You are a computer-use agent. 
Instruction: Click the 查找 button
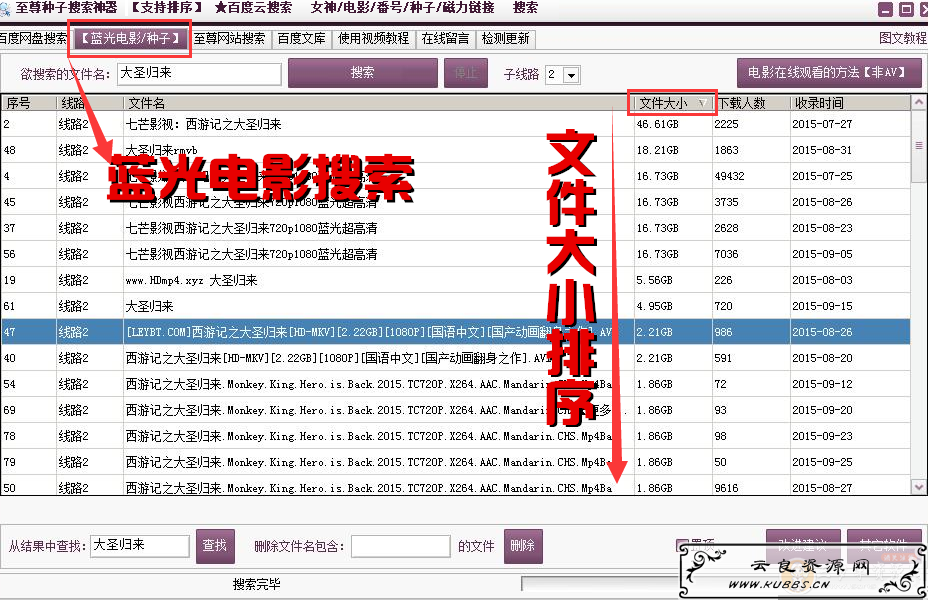215,546
